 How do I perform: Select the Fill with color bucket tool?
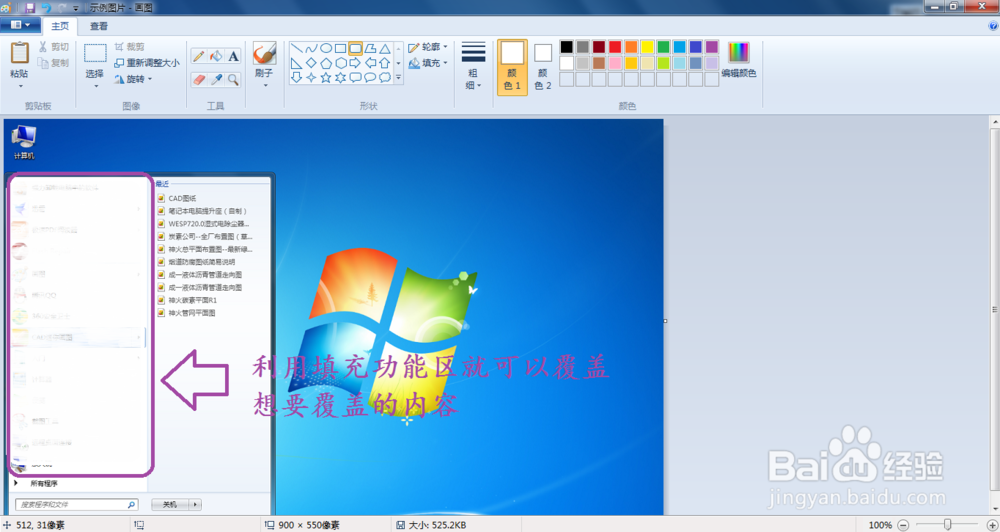click(216, 56)
